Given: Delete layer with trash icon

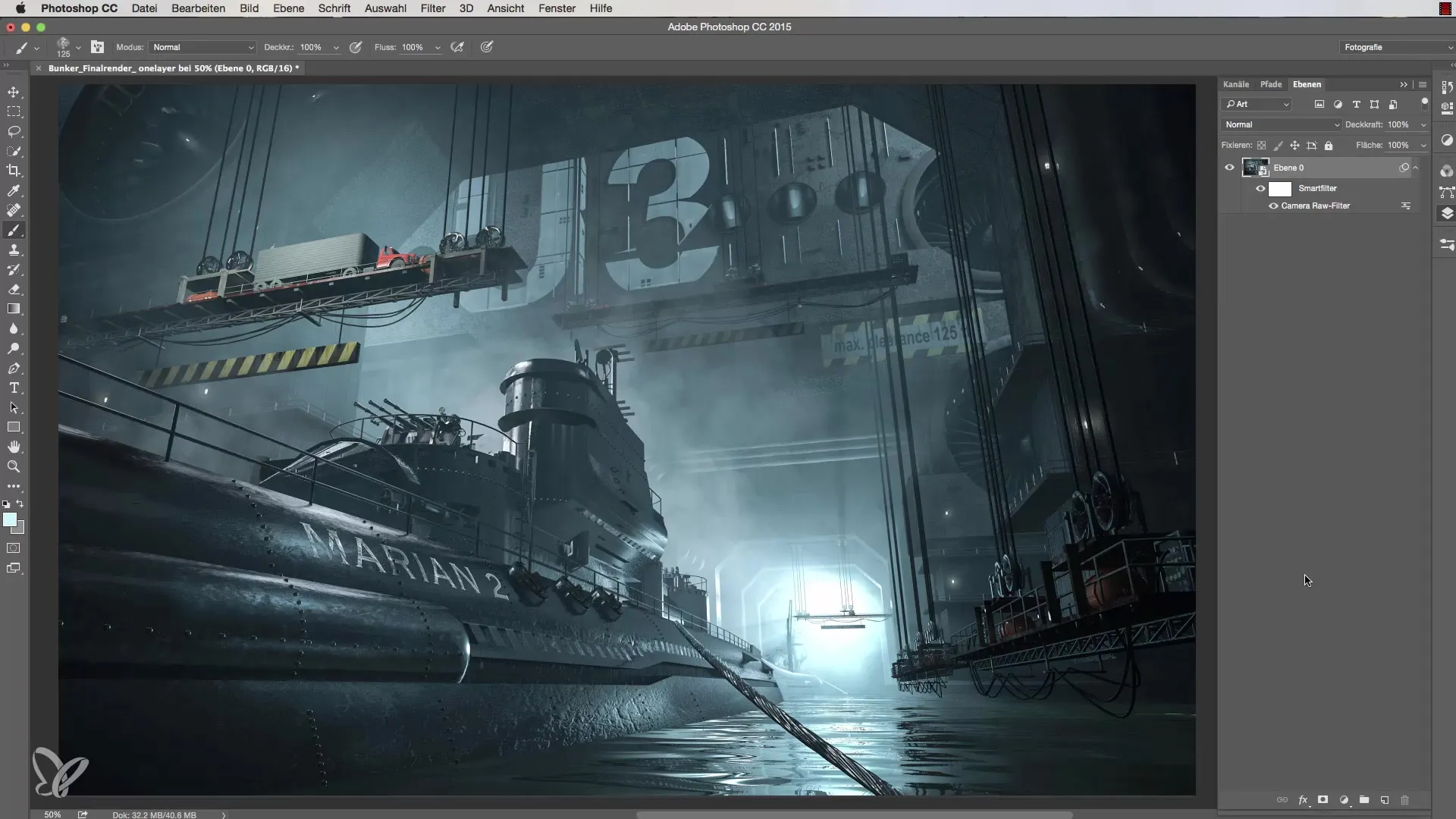Looking at the screenshot, I should pyautogui.click(x=1404, y=800).
